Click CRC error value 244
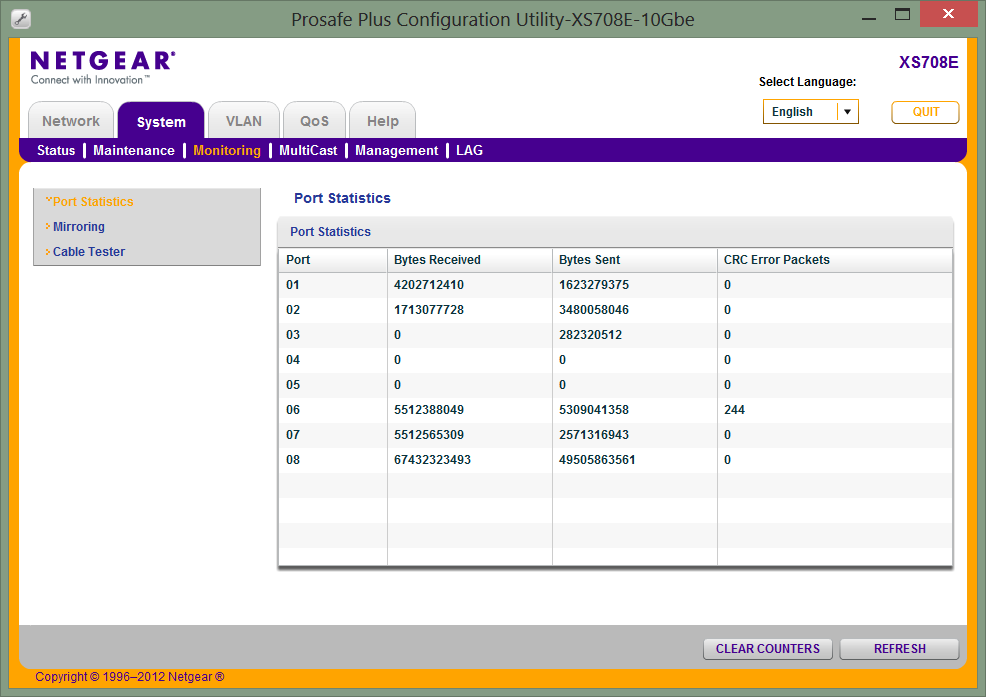Screen dimensions: 986x697 (x=734, y=410)
